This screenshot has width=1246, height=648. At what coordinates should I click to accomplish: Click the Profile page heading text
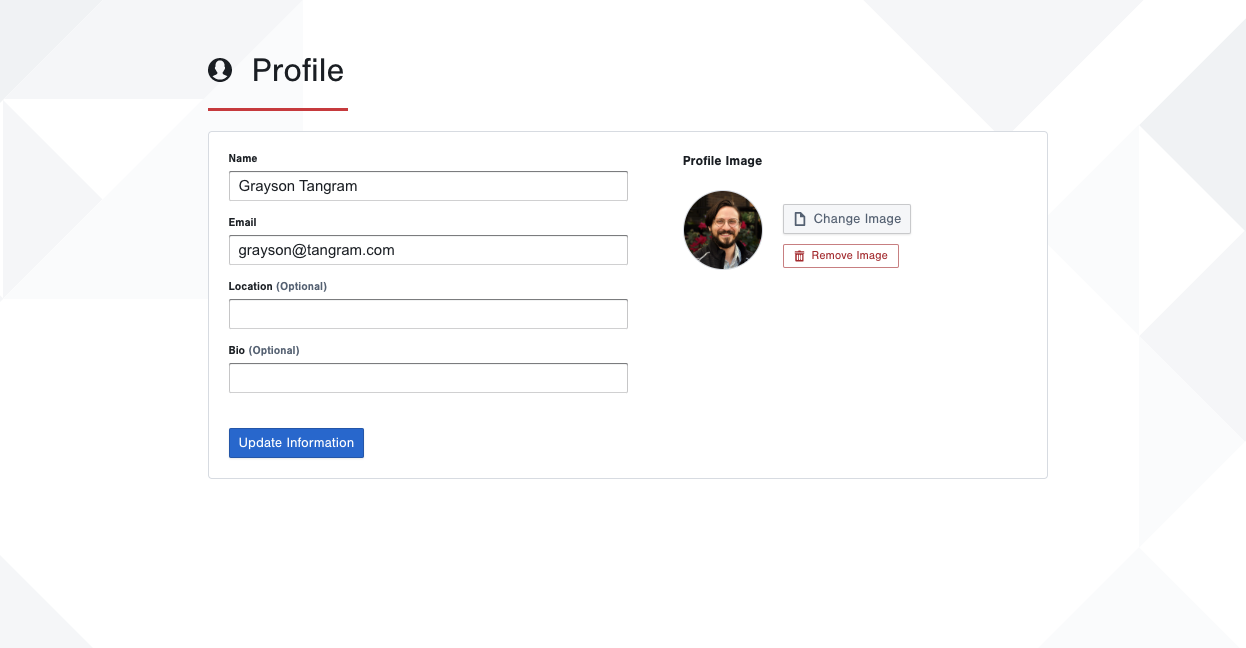pos(298,70)
